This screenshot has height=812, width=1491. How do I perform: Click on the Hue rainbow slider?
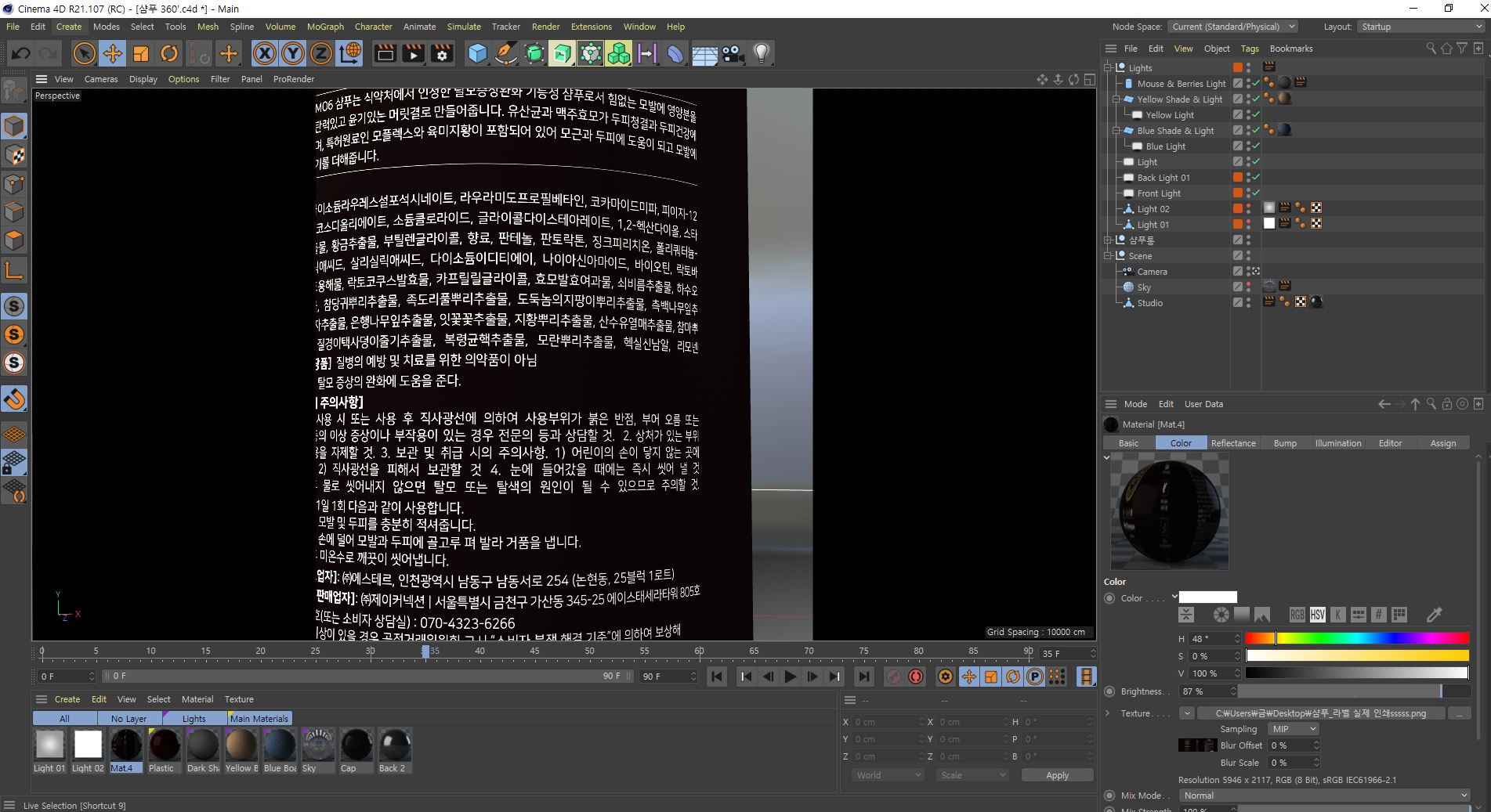click(1357, 638)
